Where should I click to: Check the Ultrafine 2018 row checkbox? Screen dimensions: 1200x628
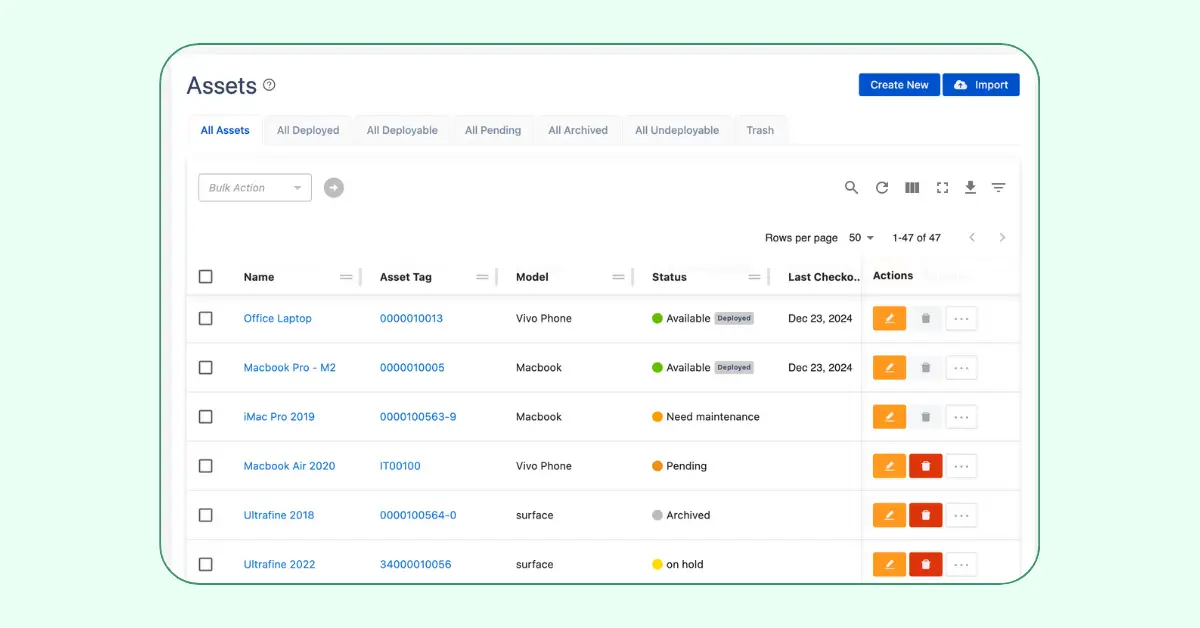point(206,515)
